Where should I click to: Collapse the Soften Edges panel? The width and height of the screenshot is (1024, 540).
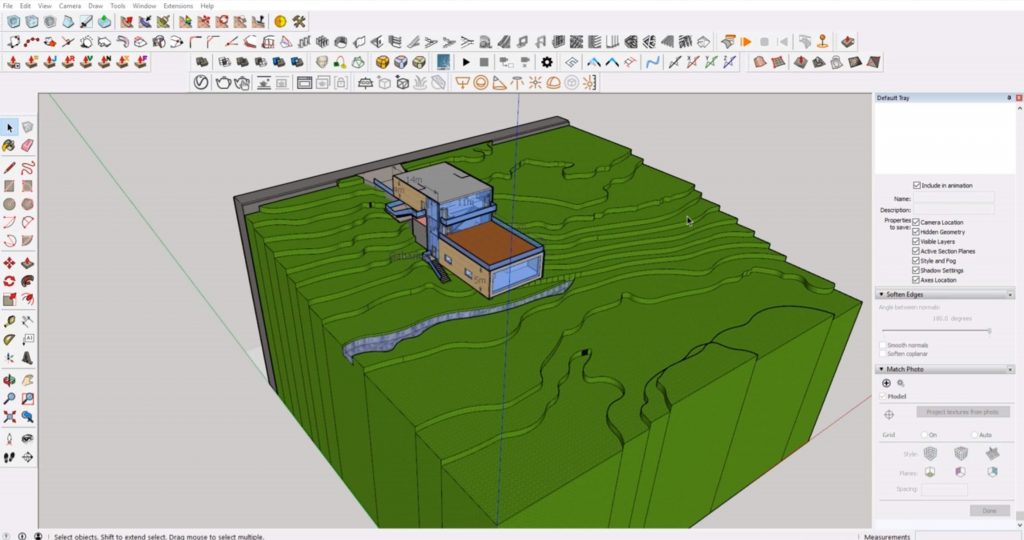click(x=881, y=294)
